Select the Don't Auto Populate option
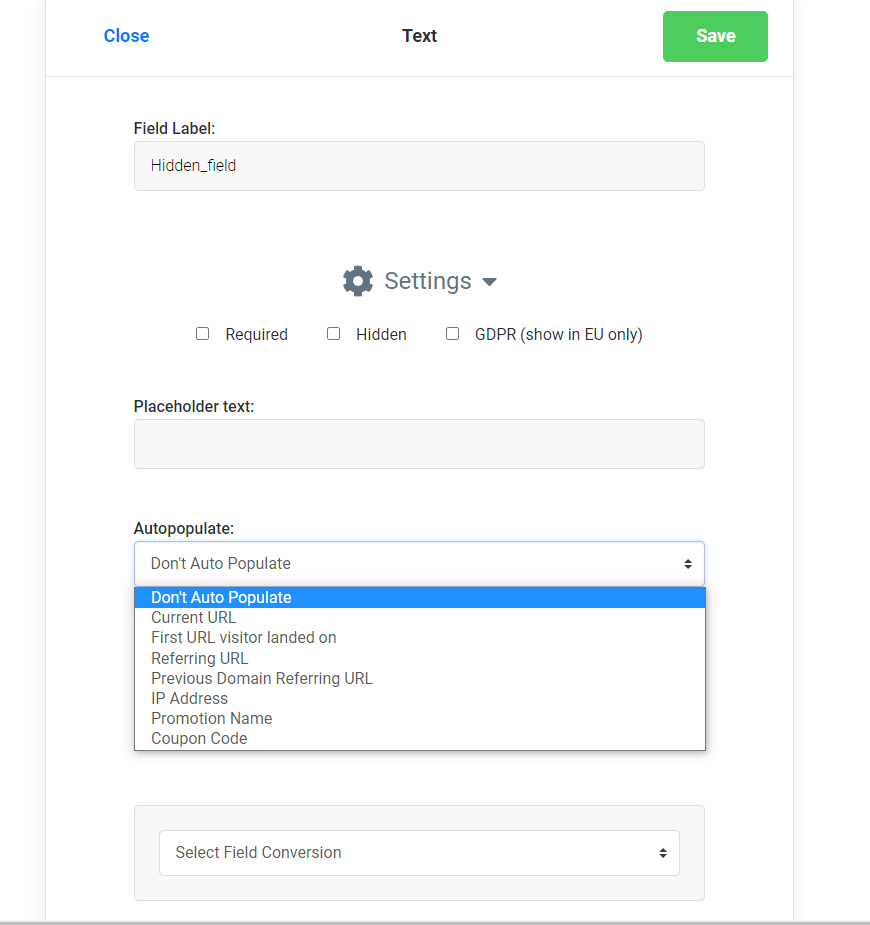Viewport: 870px width, 925px height. (x=221, y=598)
